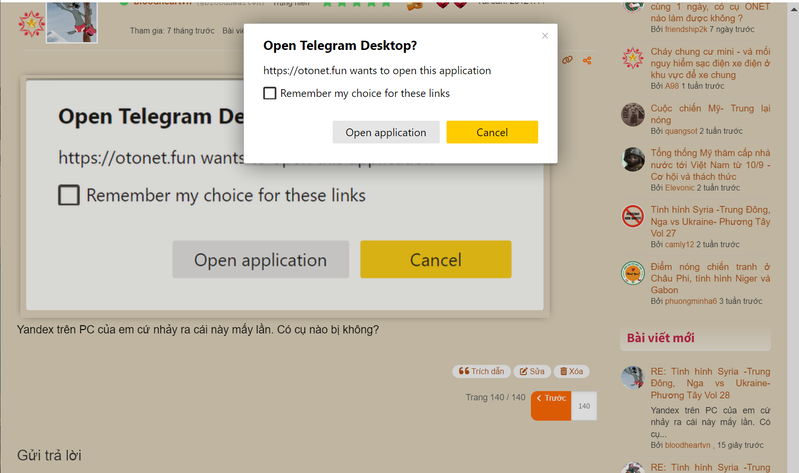Go to previous page with Trước
The image size is (799, 473).
551,406
